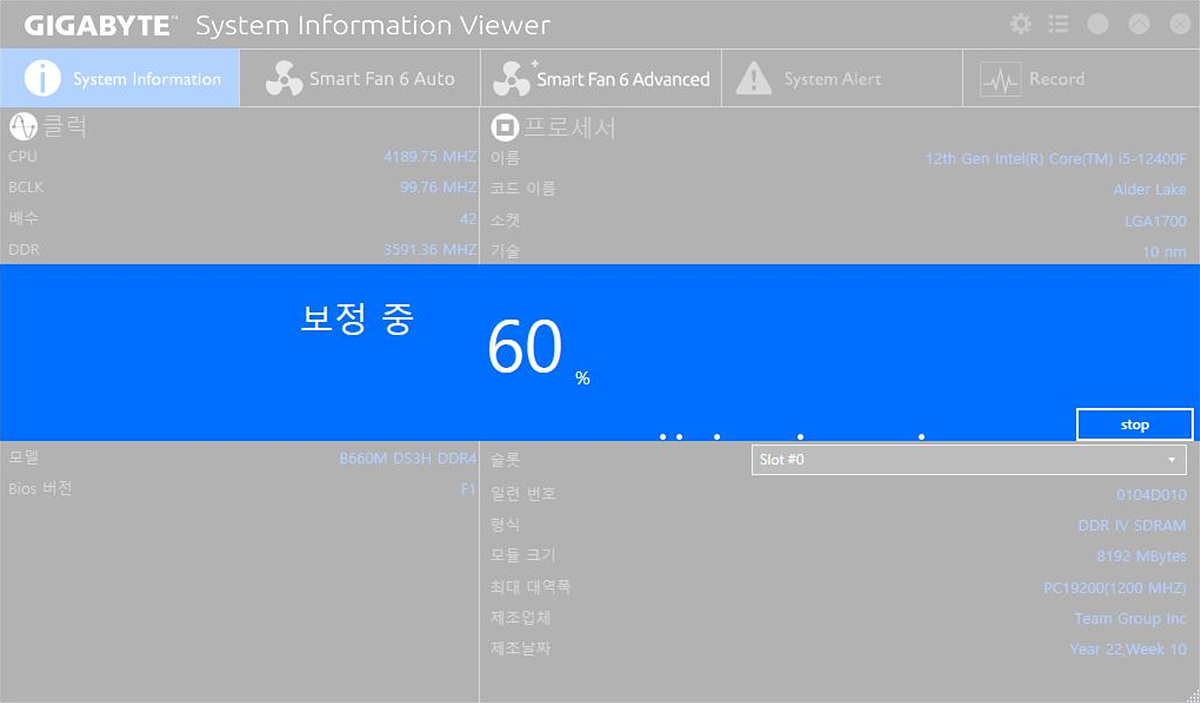The height and width of the screenshot is (703, 1200).
Task: Click the 클럭 section heading
Action: (x=65, y=127)
